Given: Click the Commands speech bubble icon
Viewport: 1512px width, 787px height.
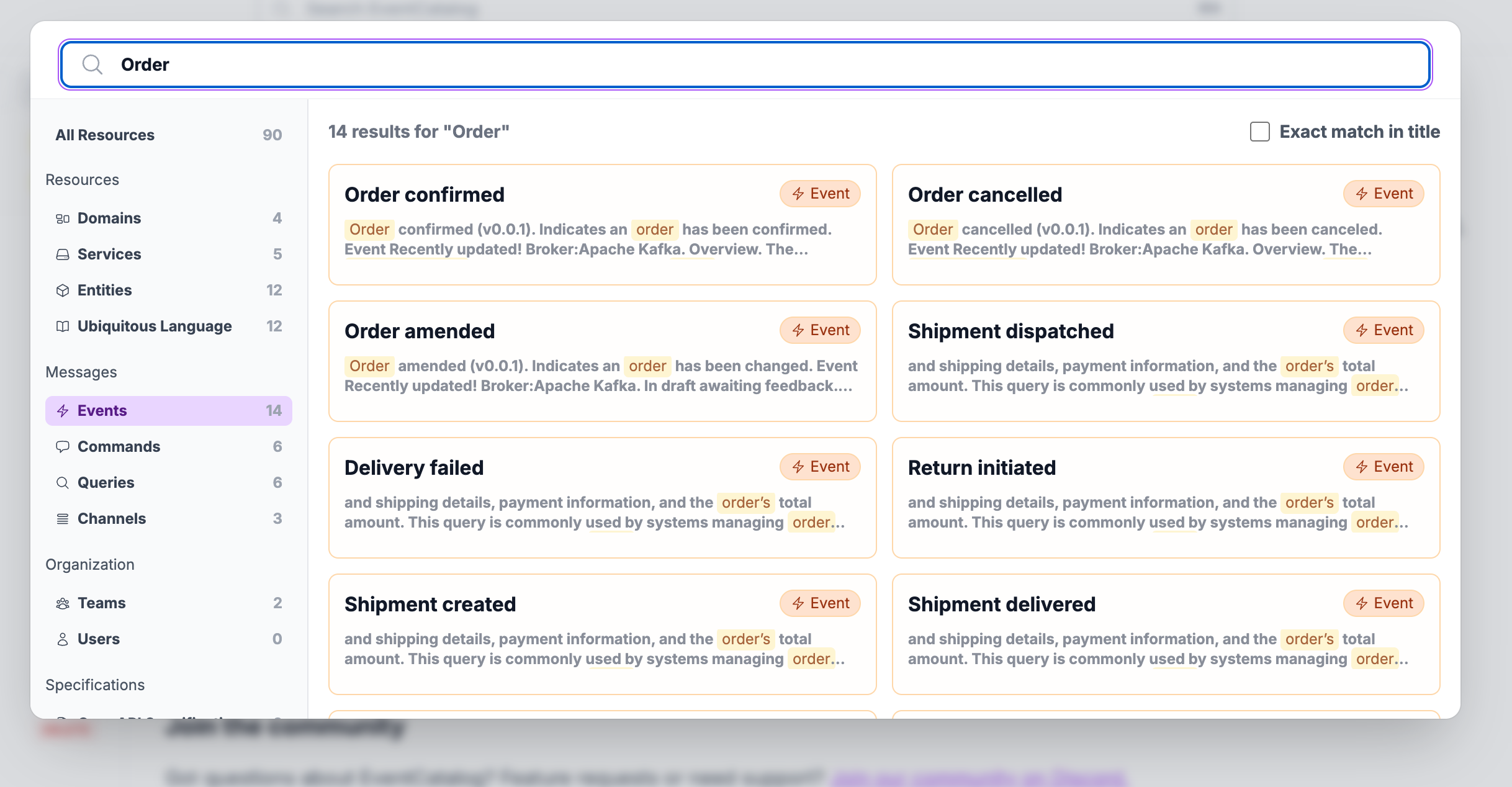Looking at the screenshot, I should coord(63,446).
